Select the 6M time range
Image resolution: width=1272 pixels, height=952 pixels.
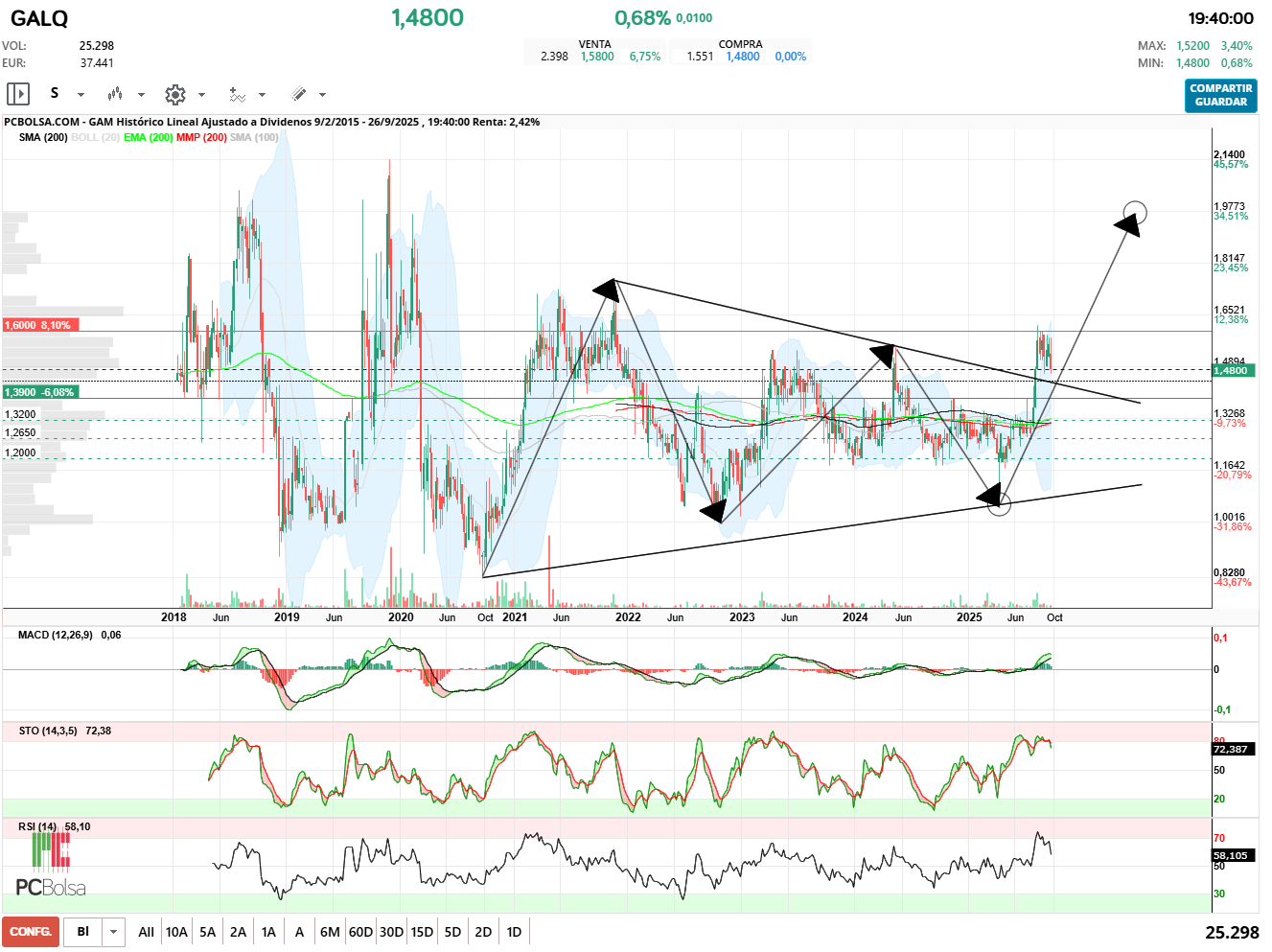pos(330,932)
